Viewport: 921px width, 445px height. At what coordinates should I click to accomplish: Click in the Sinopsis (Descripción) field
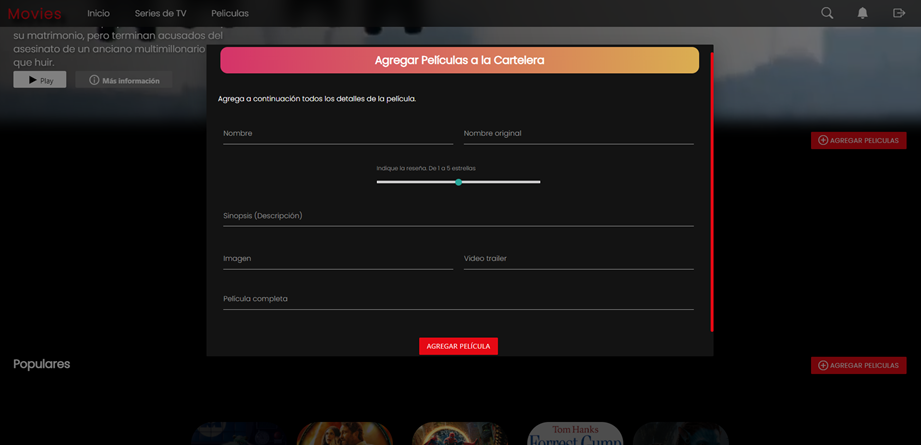click(458, 217)
